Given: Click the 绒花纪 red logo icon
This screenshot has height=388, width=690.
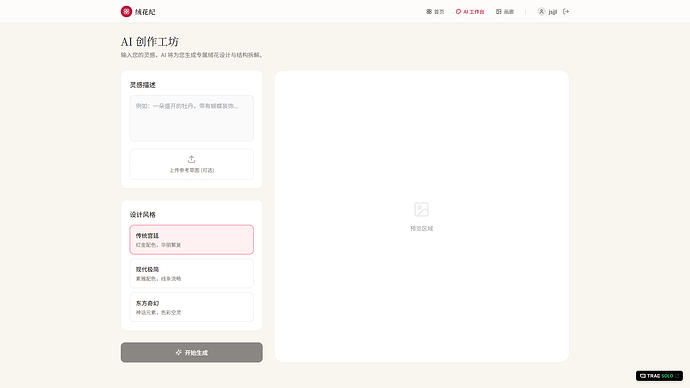Looking at the screenshot, I should coord(126,11).
